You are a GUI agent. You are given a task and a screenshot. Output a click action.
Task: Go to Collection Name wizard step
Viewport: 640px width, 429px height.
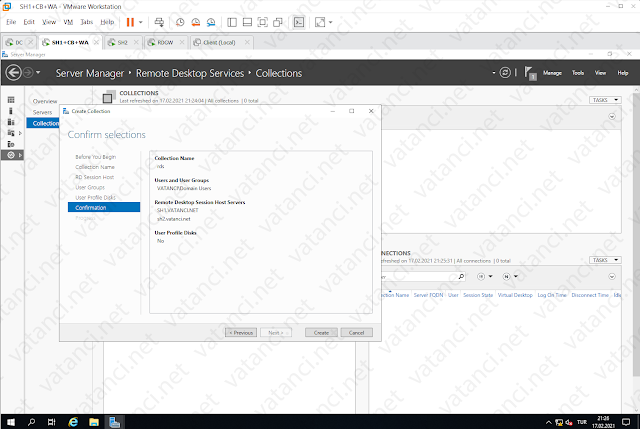pos(95,167)
